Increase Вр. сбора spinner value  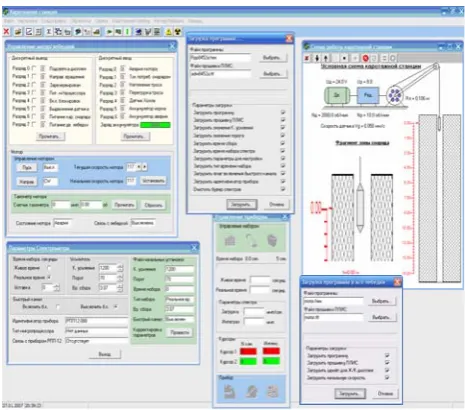(x=120, y=285)
